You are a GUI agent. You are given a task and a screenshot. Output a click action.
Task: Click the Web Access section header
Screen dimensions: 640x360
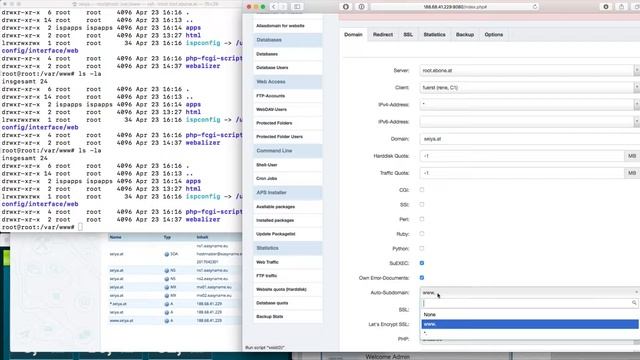[288, 82]
